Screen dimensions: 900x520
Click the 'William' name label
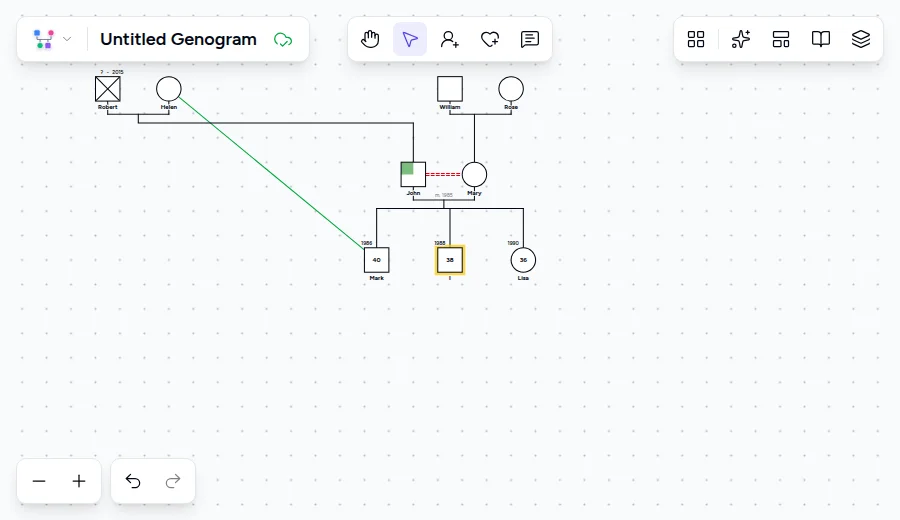click(x=450, y=107)
